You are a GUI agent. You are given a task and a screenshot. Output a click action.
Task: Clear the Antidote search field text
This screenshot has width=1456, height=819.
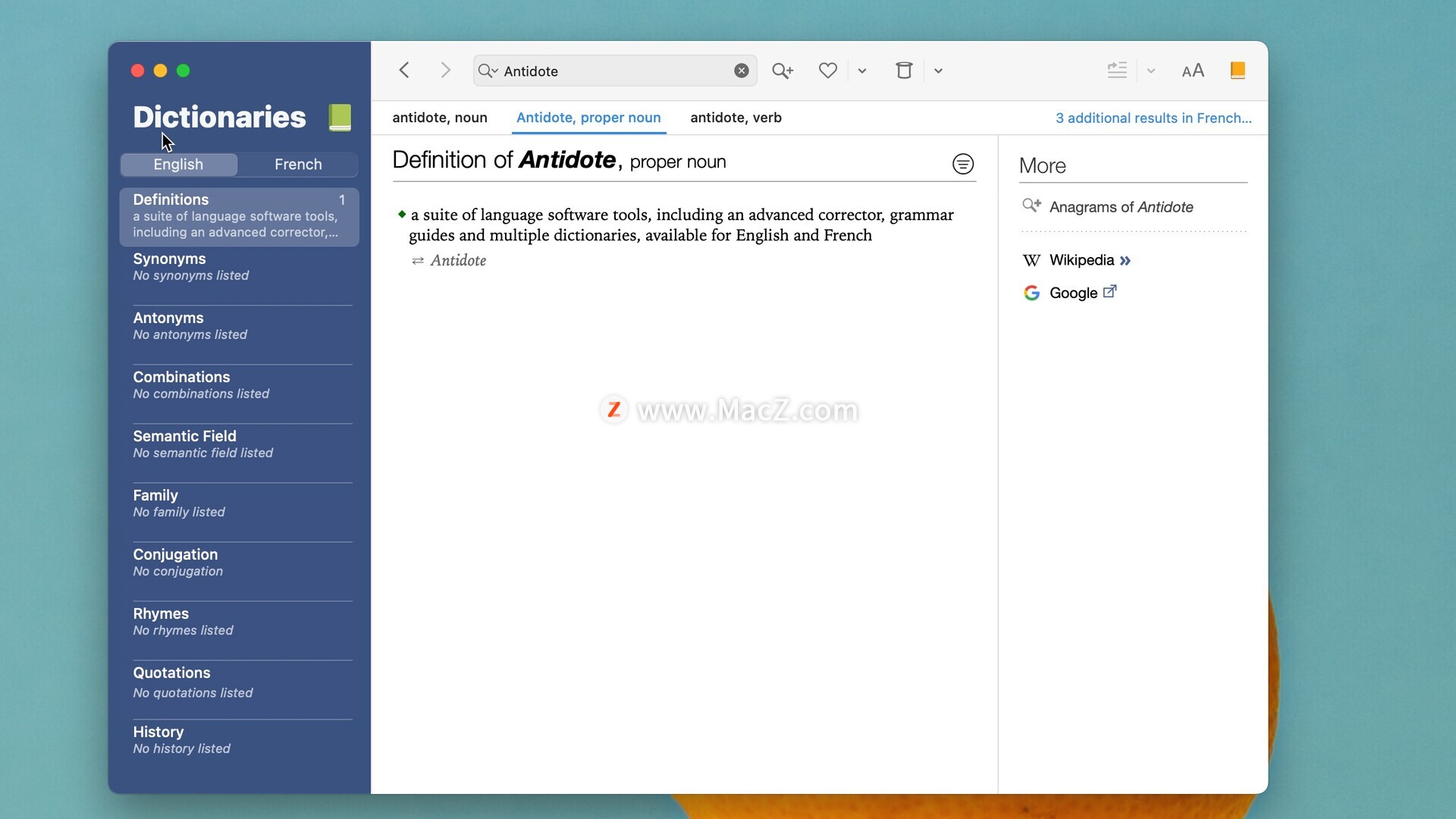742,71
